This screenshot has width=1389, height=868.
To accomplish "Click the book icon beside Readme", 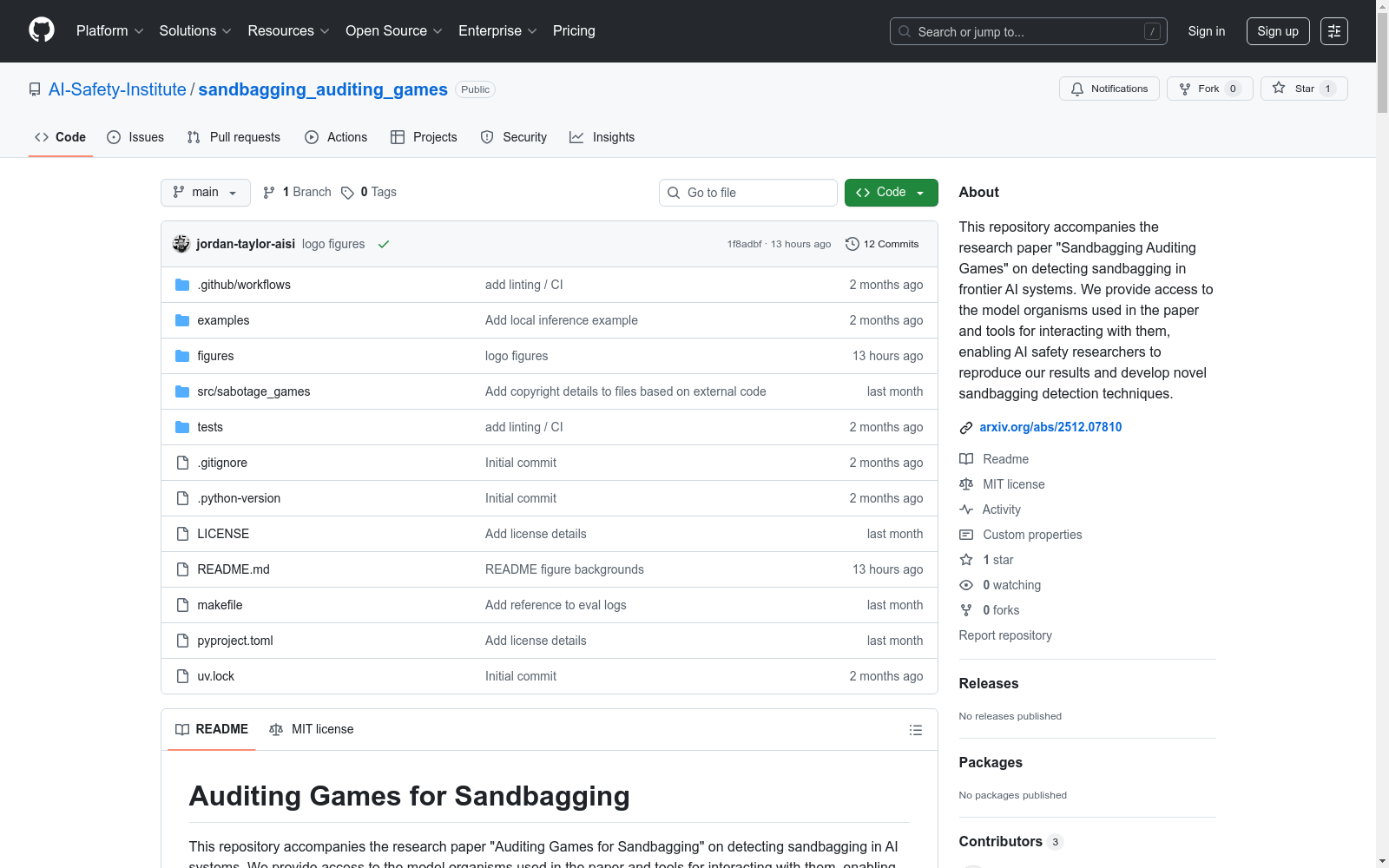I will coord(966,459).
